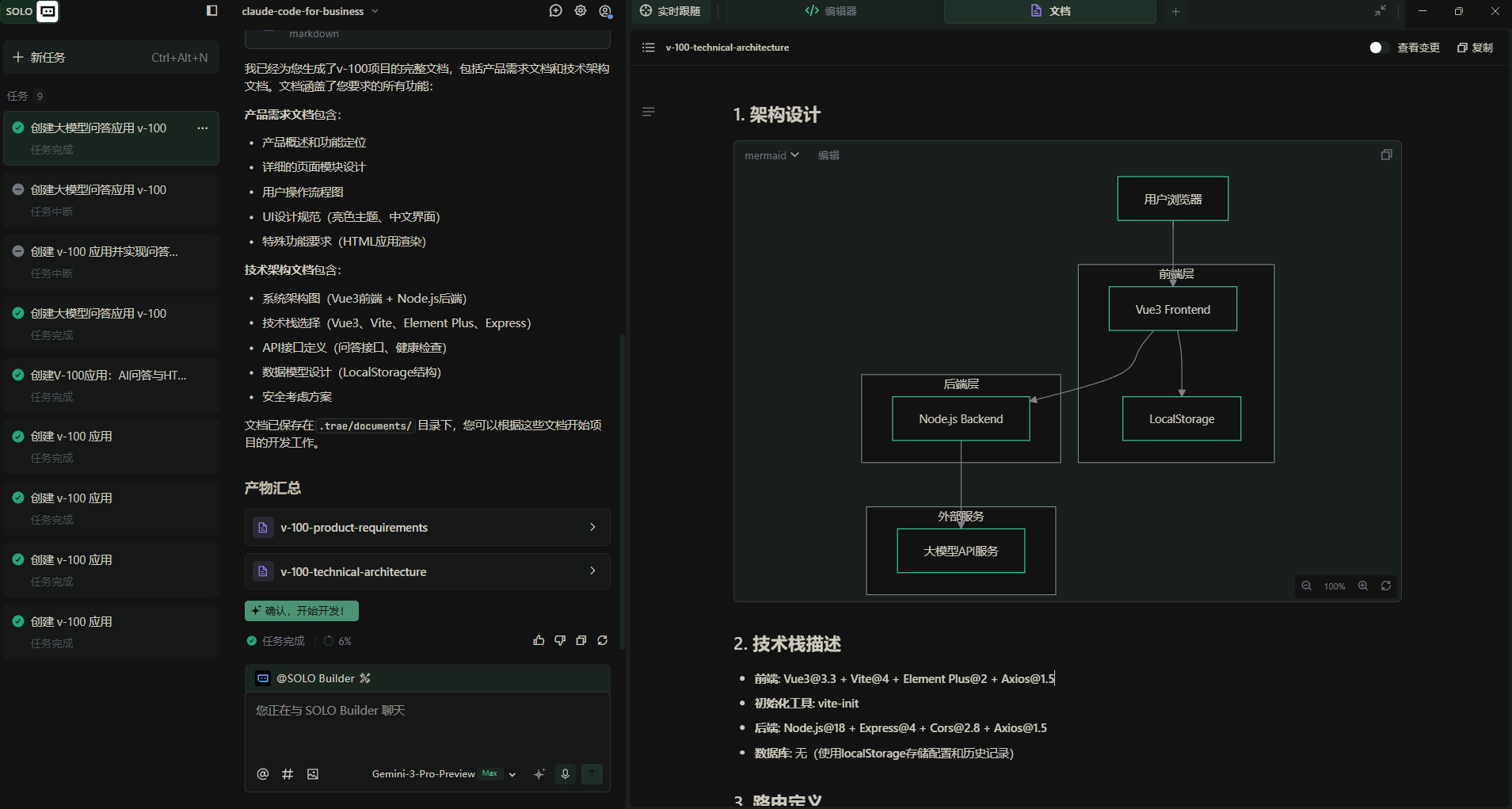This screenshot has height=809, width=1512.
Task: Toggle the 查看变更 switch
Action: 1379,48
